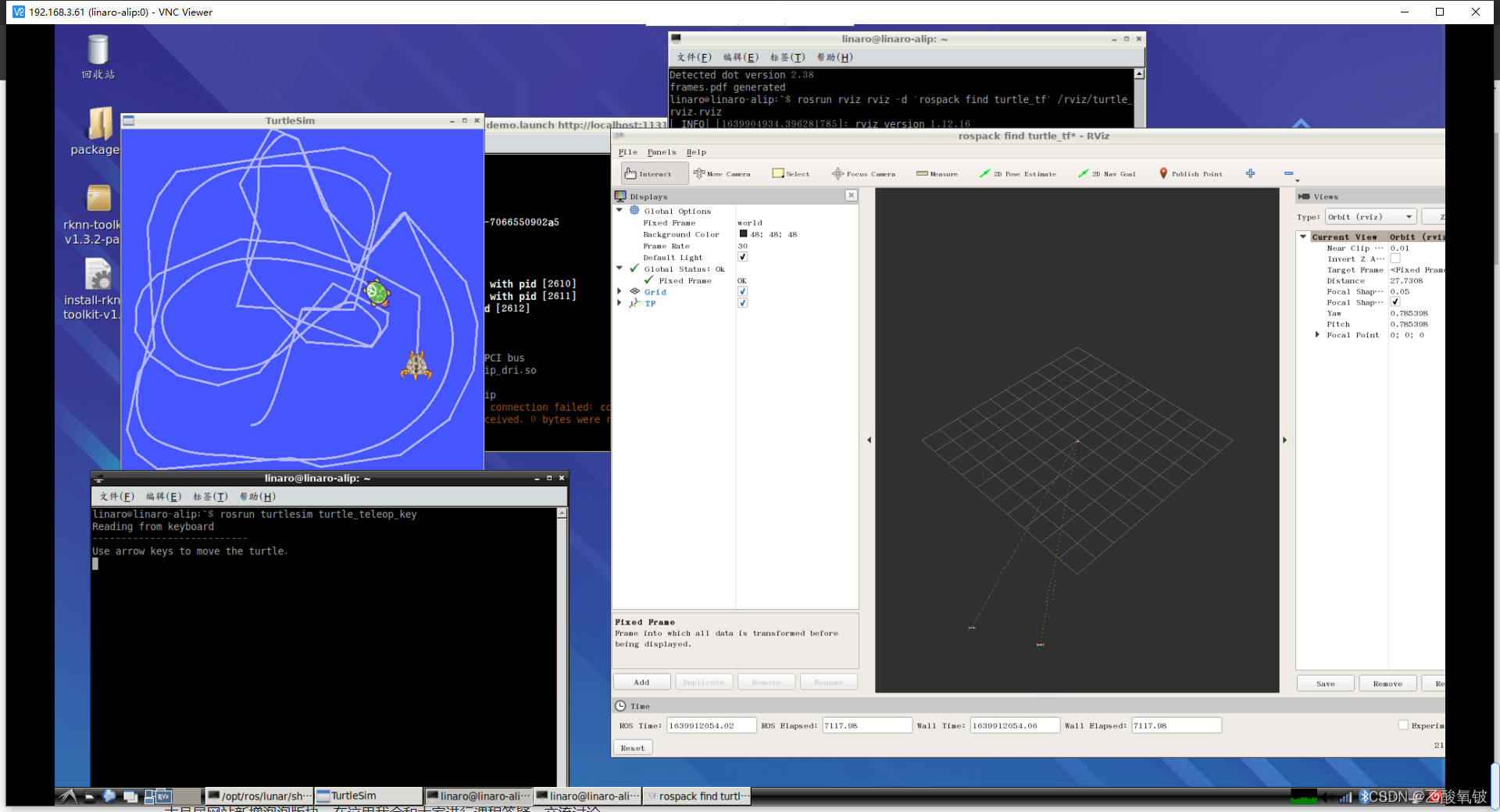This screenshot has width=1500, height=812.
Task: Switch to TurtleSim taskbar button
Action: [x=368, y=796]
